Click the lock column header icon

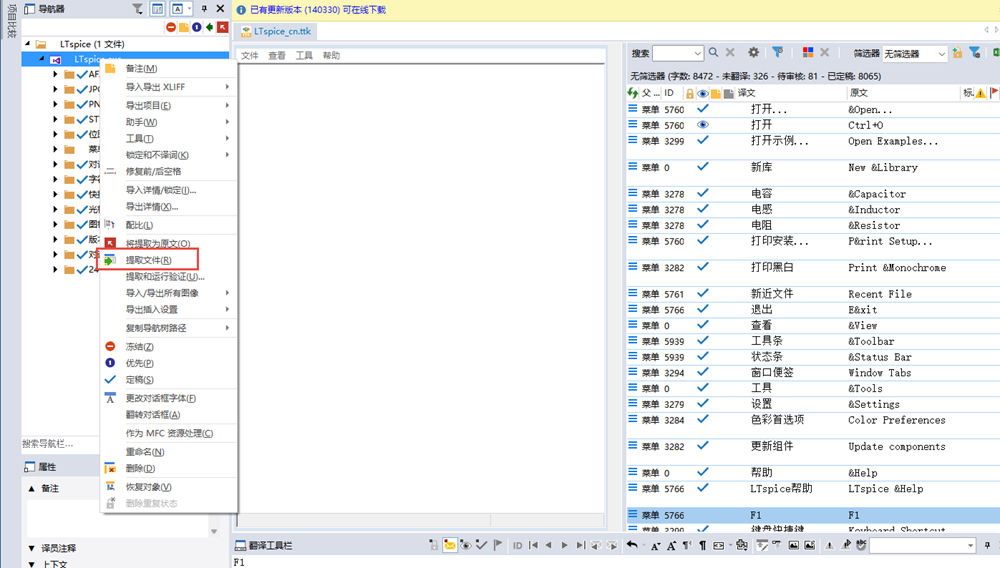pyautogui.click(x=689, y=94)
